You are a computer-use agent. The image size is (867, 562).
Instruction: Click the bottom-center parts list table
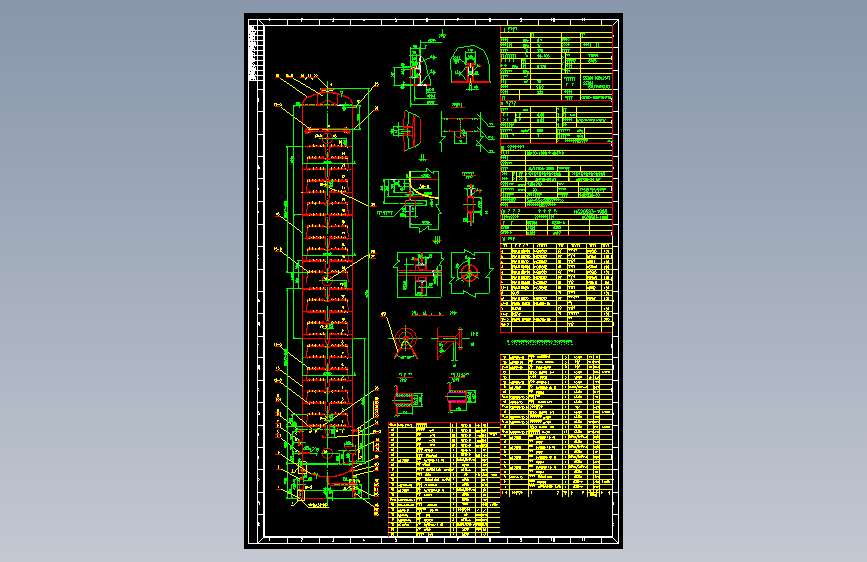point(444,480)
